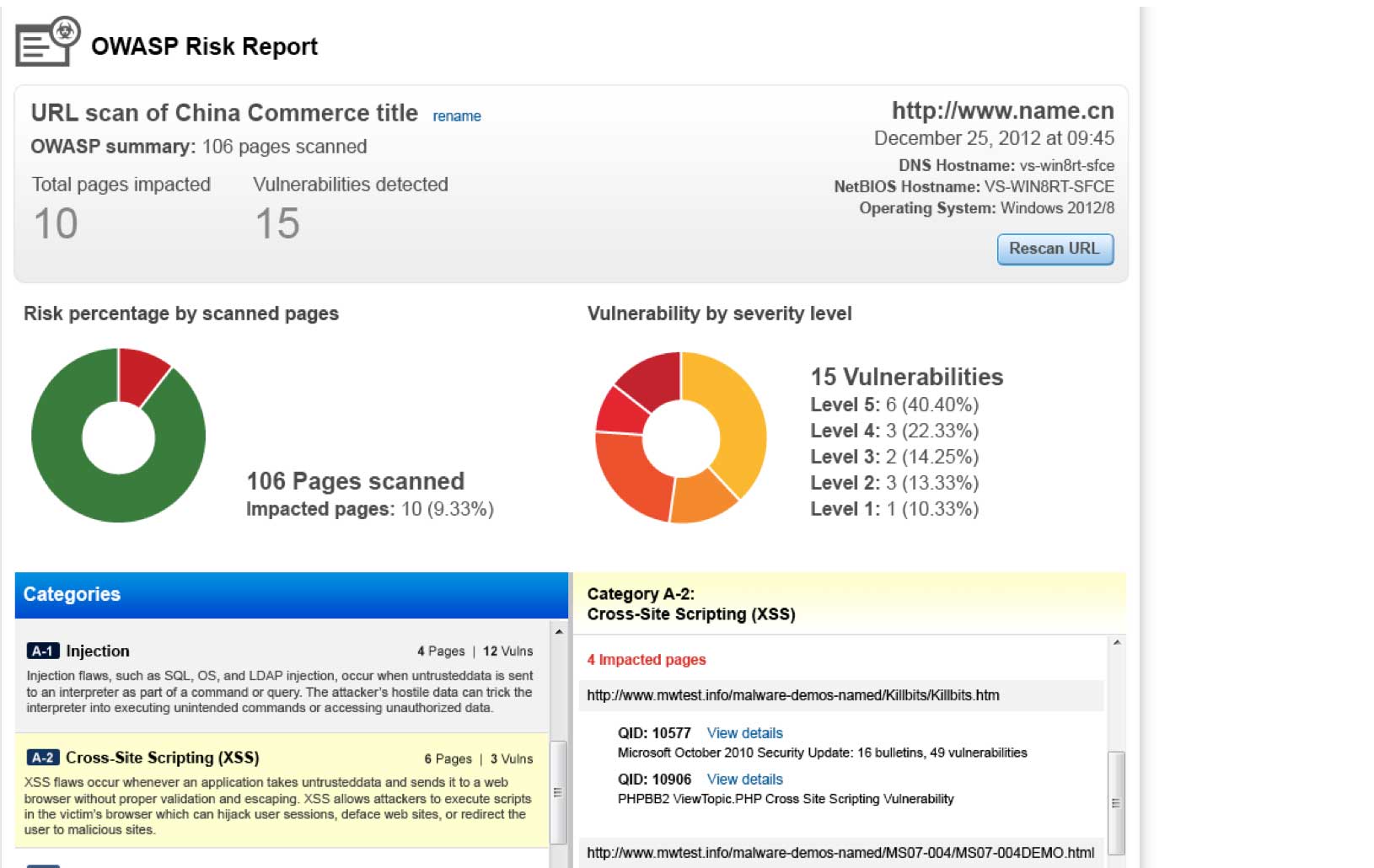1374x868 pixels.
Task: Click the OWASP Risk Report icon
Action: tap(47, 42)
